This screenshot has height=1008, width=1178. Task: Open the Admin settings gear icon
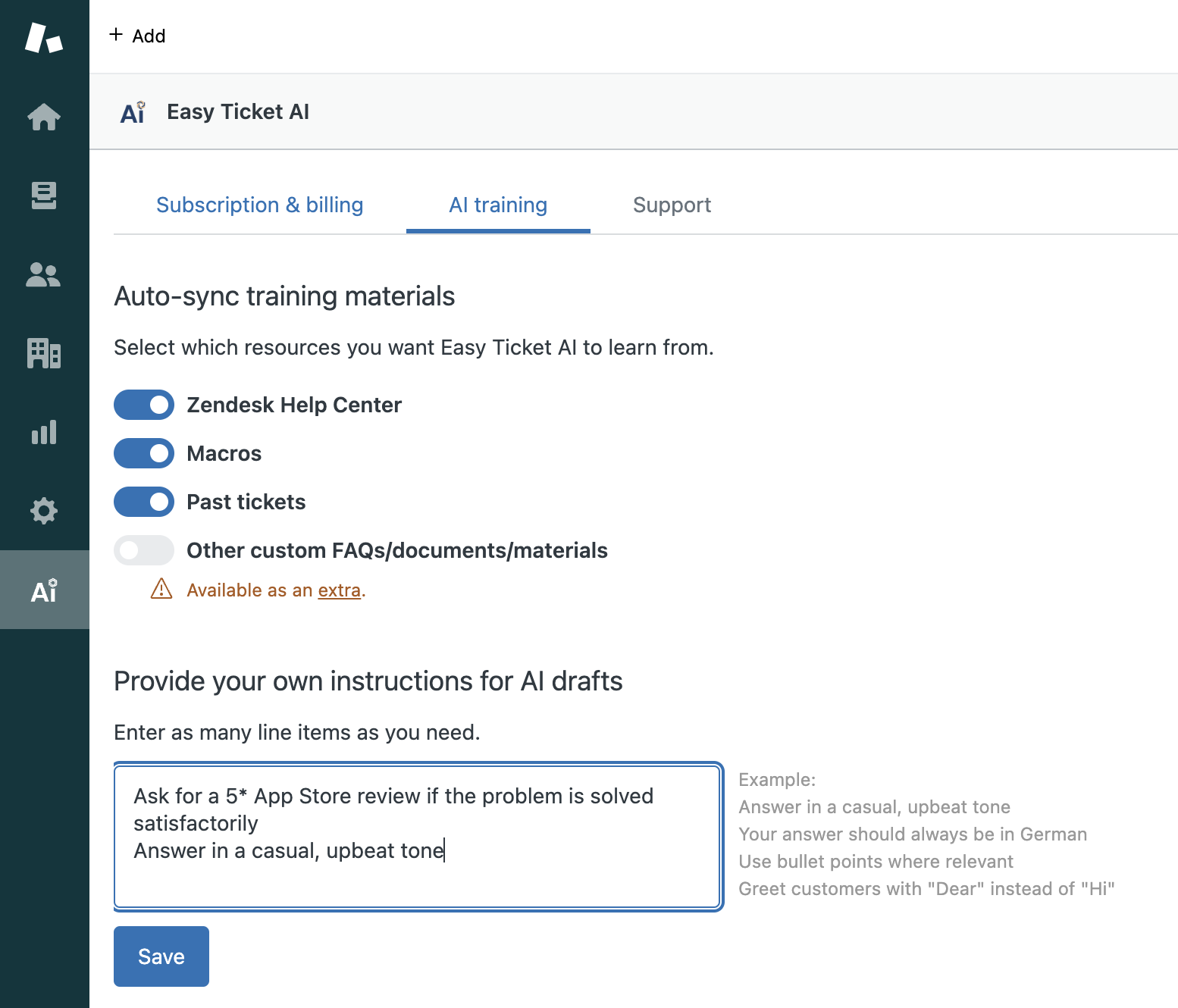pos(44,511)
